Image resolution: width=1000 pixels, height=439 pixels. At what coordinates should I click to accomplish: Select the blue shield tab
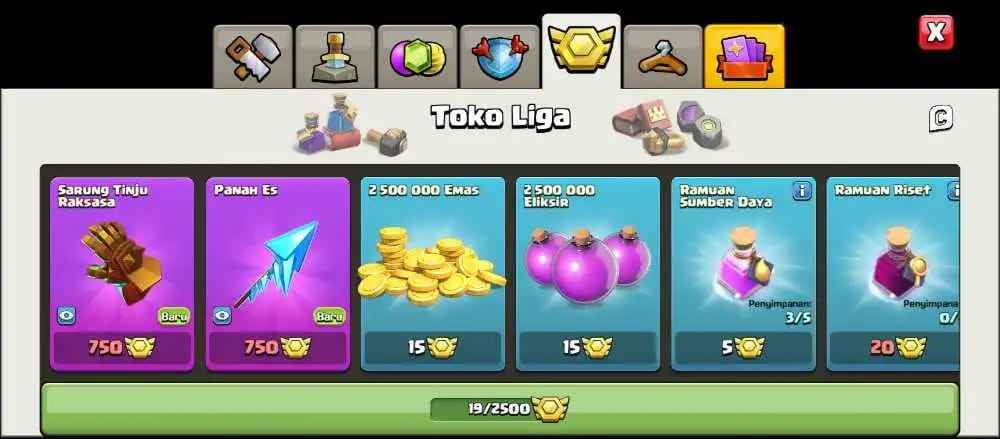coord(499,57)
